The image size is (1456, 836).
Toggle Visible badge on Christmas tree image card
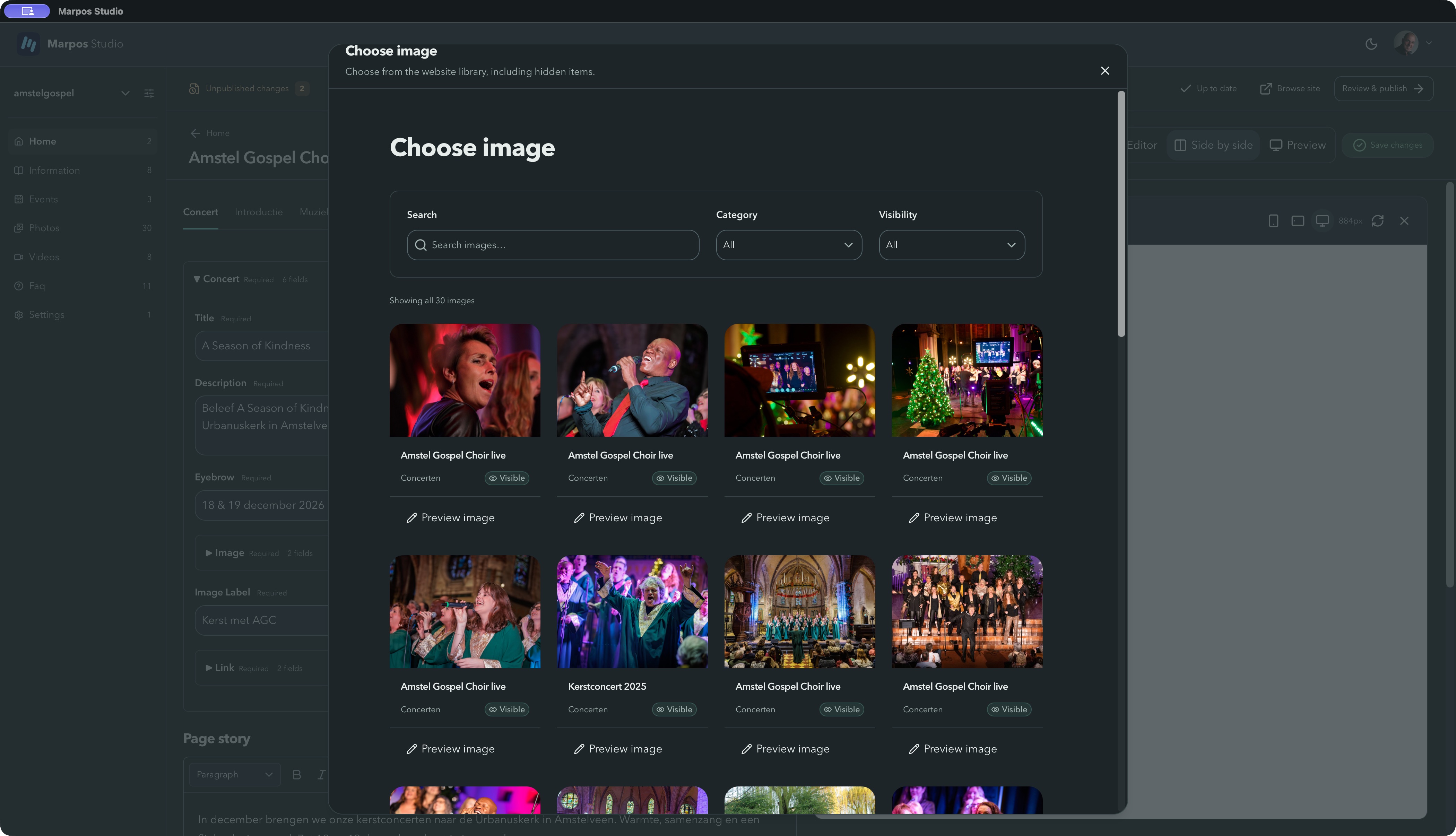1009,478
